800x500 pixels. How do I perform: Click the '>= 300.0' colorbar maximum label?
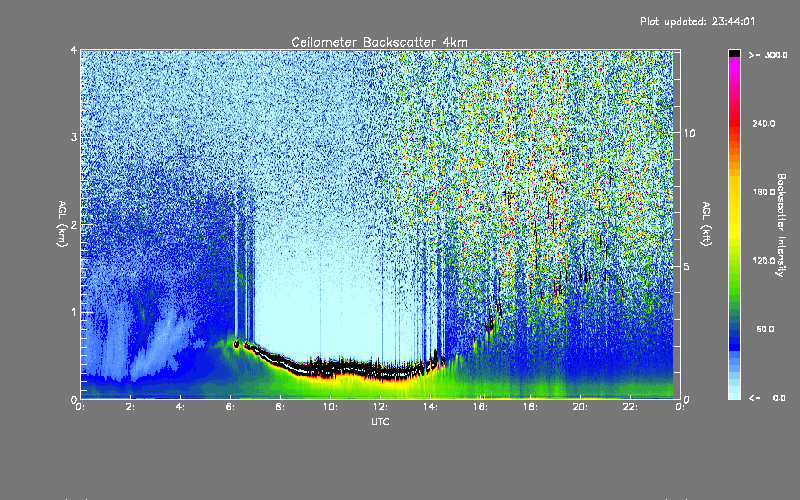pyautogui.click(x=768, y=55)
